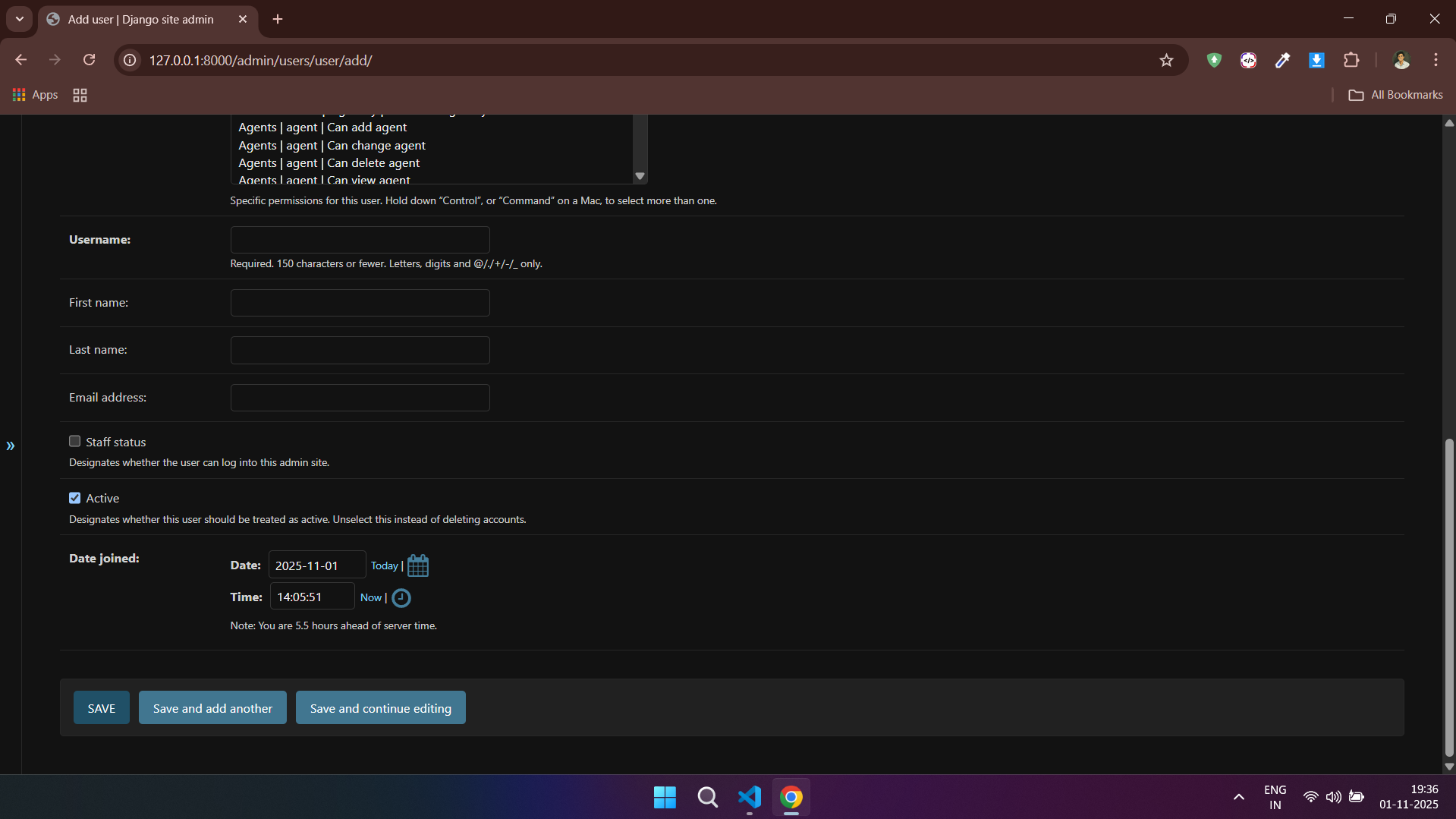
Task: Open the Windows Start menu
Action: click(665, 797)
